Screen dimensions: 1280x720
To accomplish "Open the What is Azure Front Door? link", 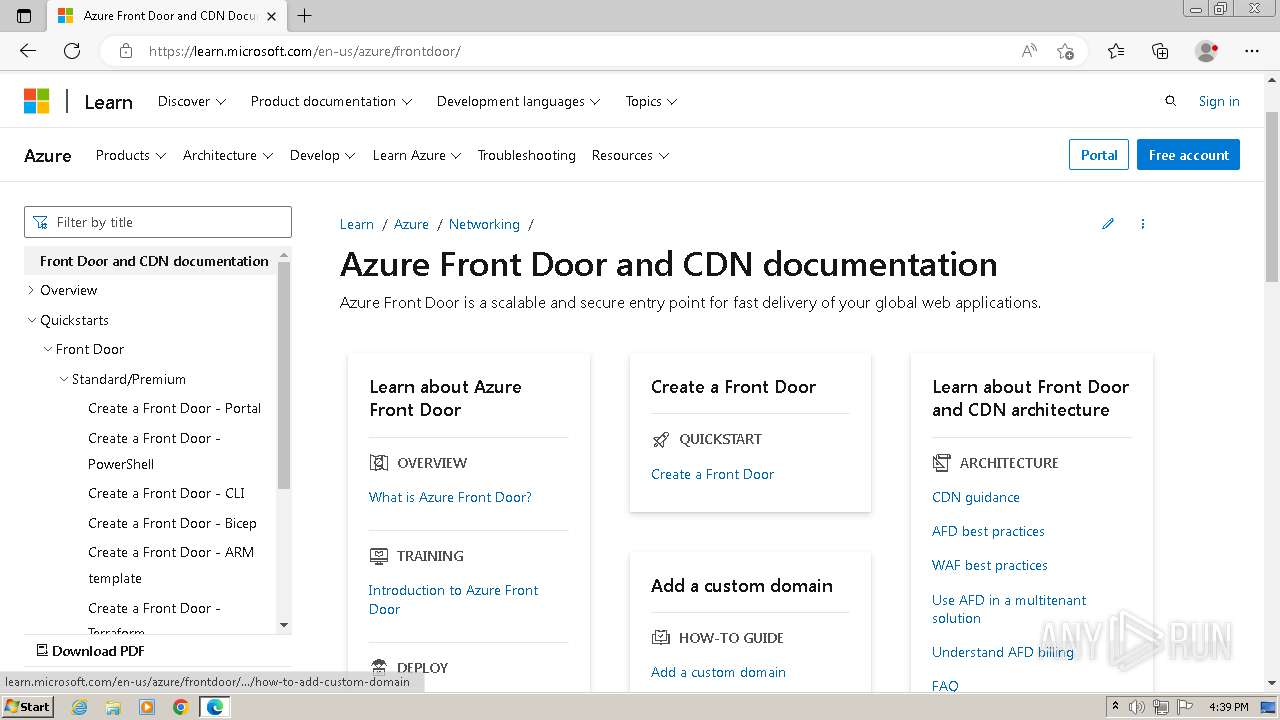I will click(x=450, y=497).
